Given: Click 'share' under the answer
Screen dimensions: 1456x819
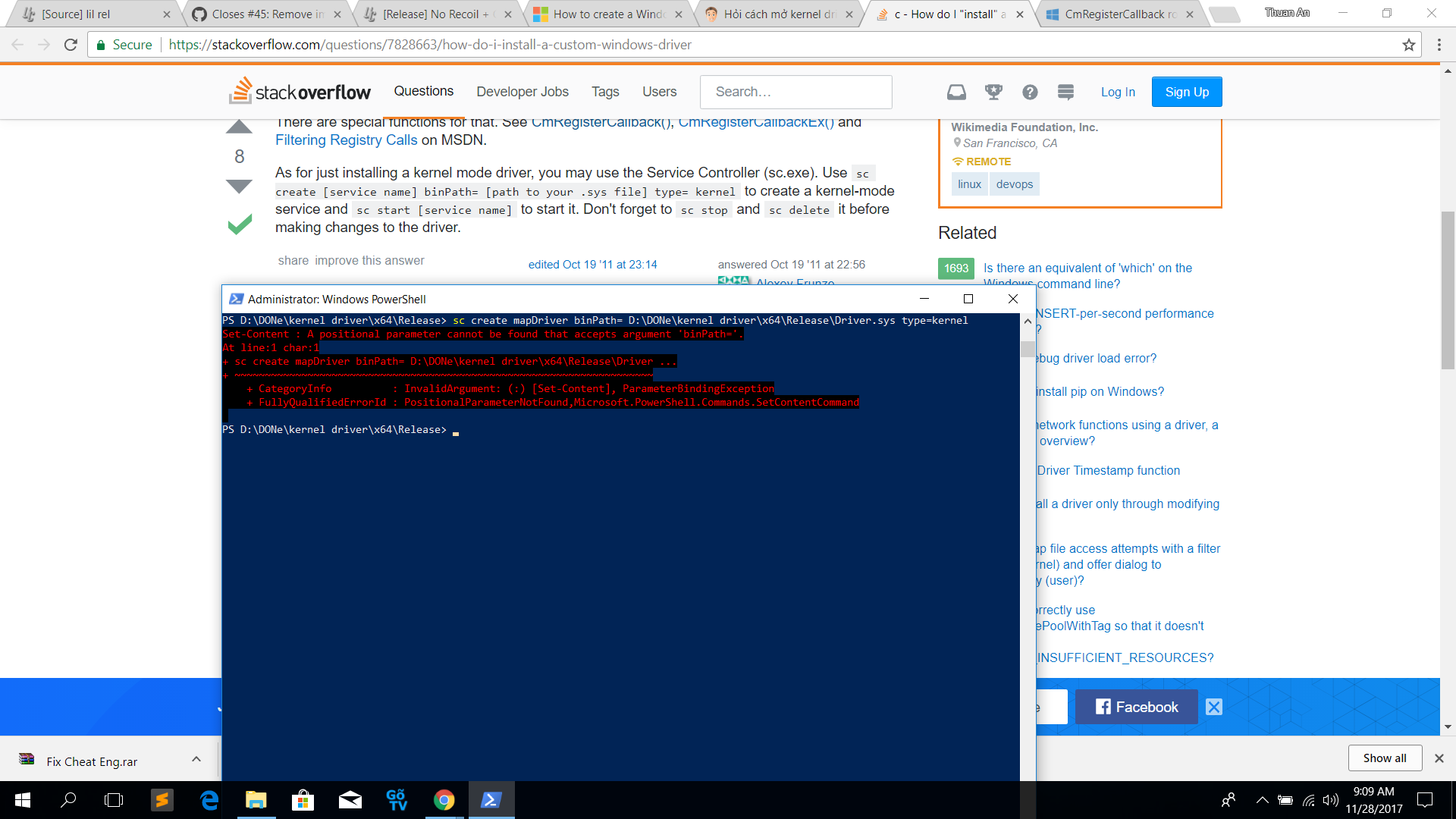Looking at the screenshot, I should (x=293, y=260).
